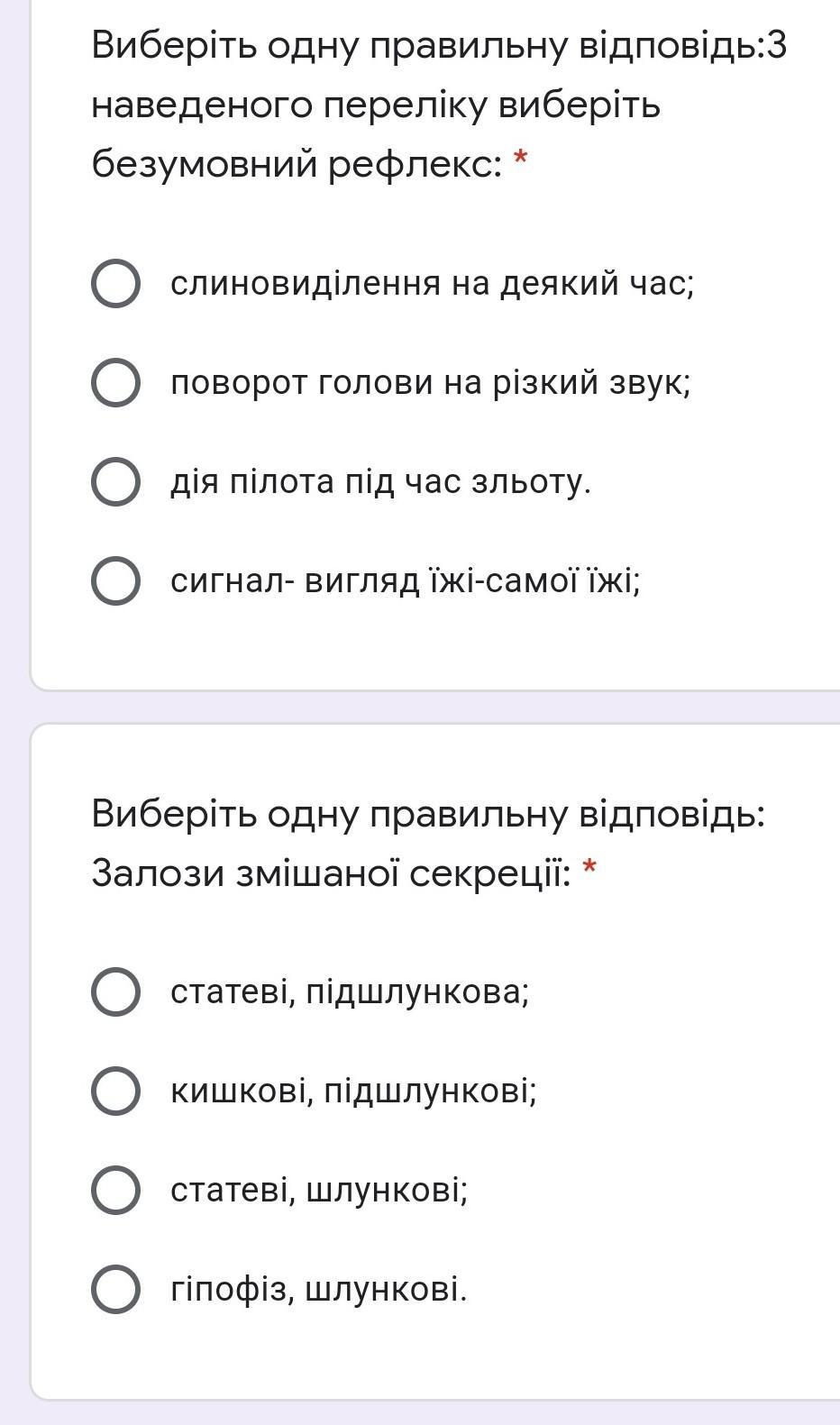The width and height of the screenshot is (840, 1425).
Task: Click the answer text 'сигнал- вигляд їжі-самої їжі;'
Action: (406, 580)
